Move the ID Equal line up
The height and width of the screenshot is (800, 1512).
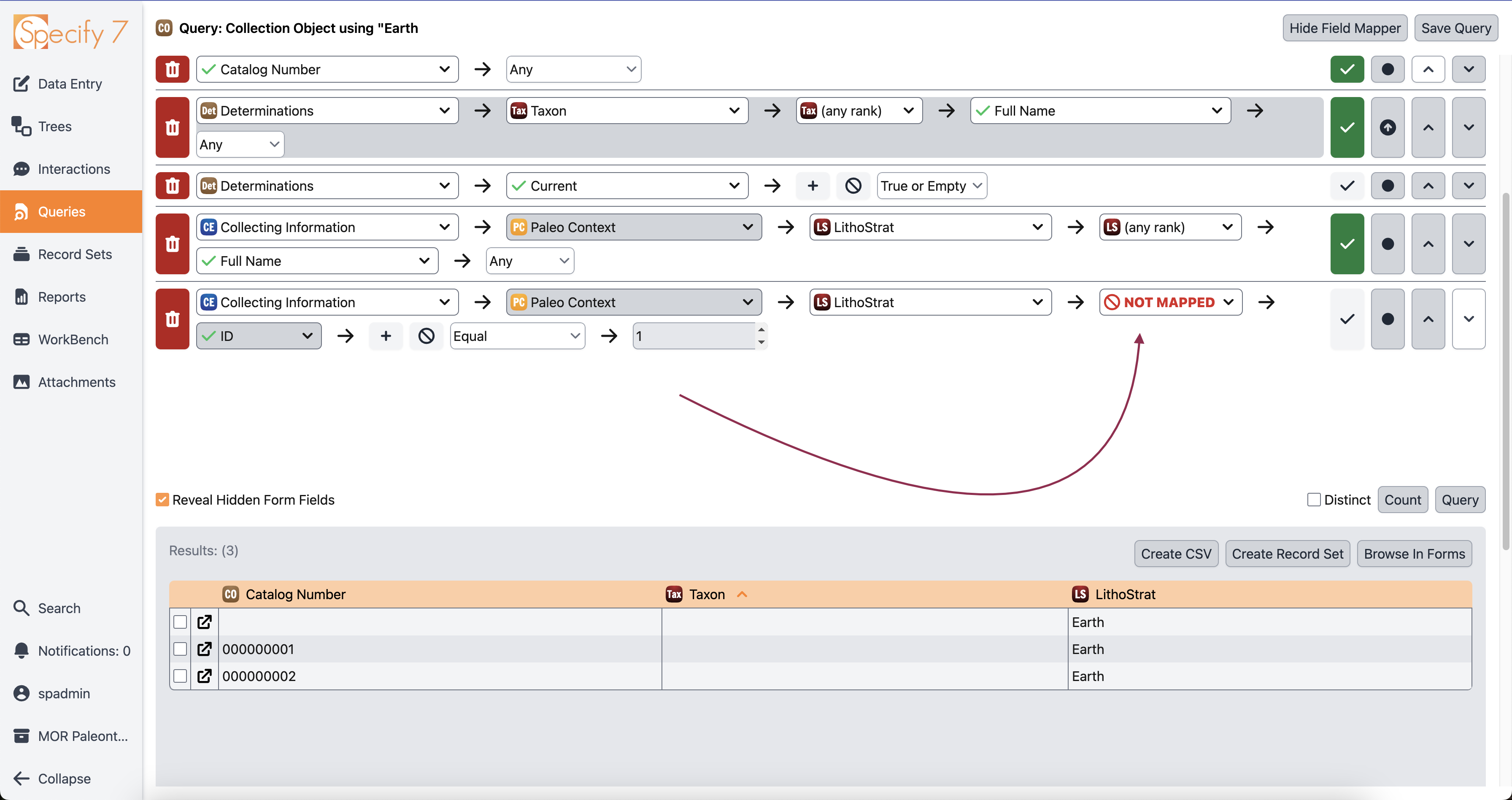tap(1428, 319)
